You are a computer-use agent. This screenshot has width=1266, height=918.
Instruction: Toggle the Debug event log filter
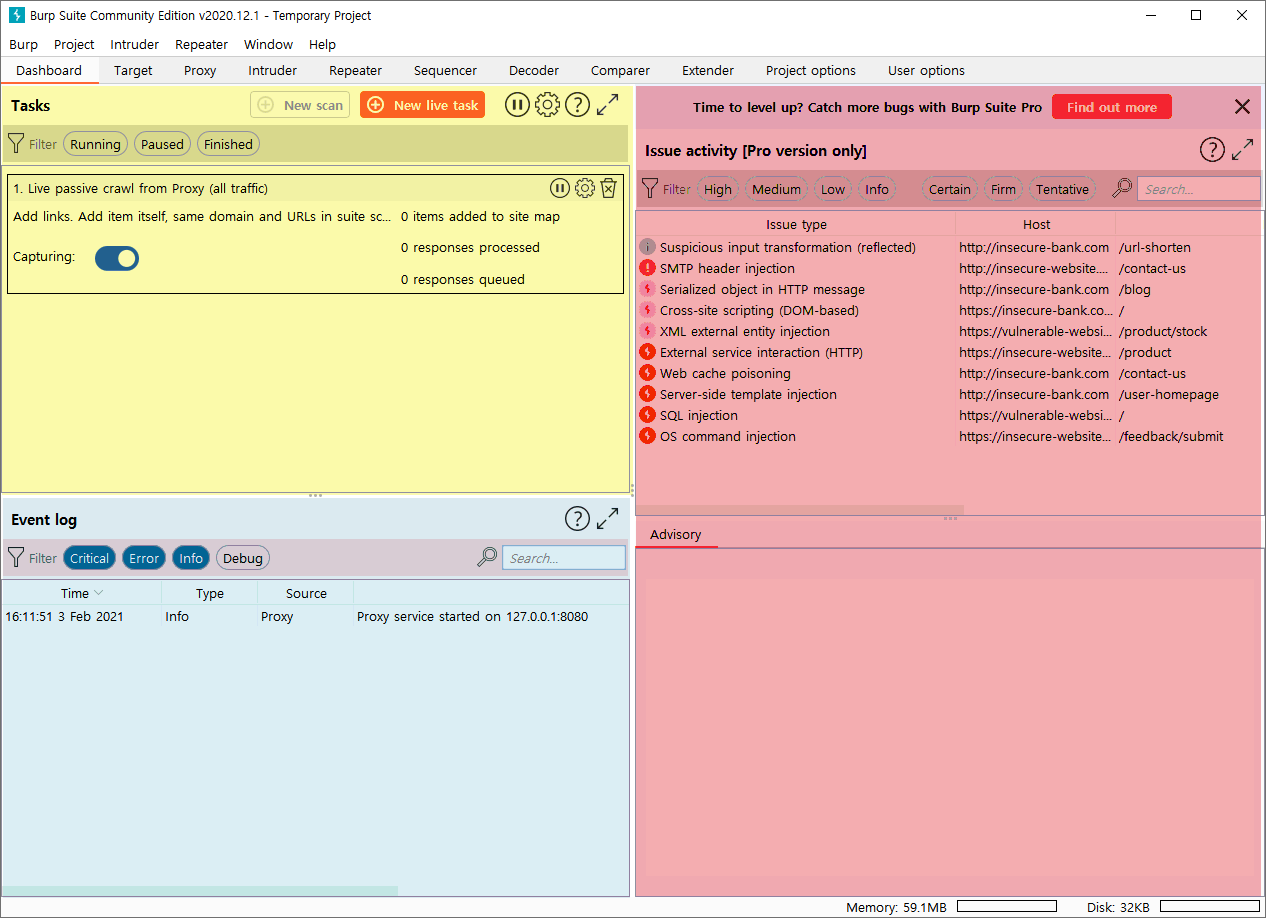[x=243, y=558]
